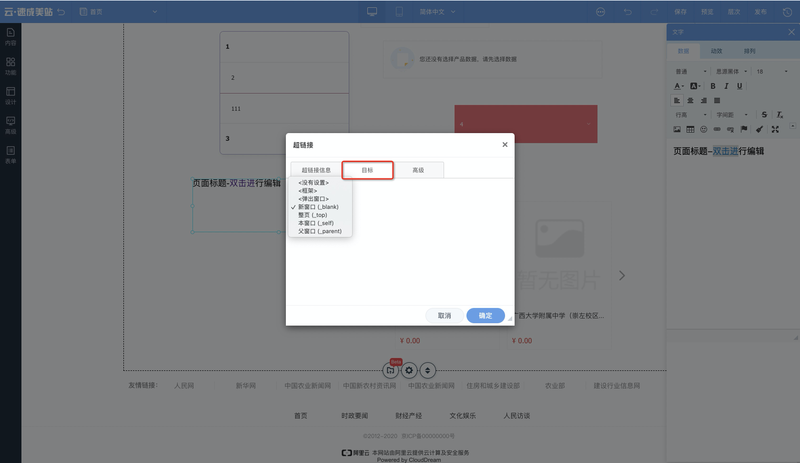Click 保存 in the top bar
This screenshot has height=463, width=800.
(681, 12)
